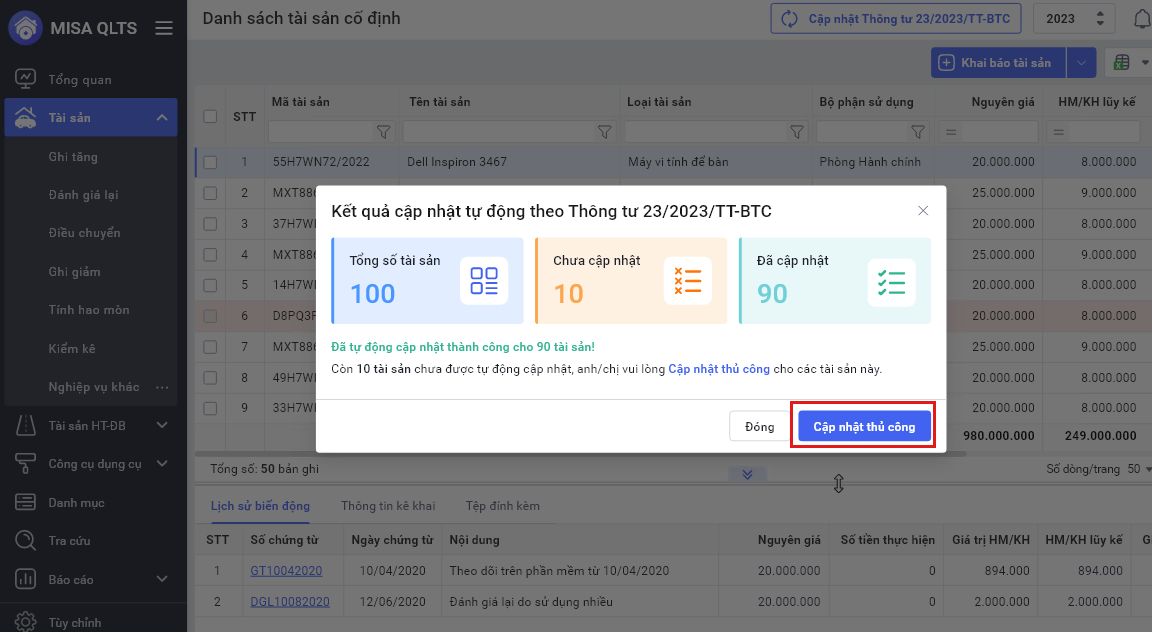Switch to the Thông tin kê khai tab
Image resolution: width=1152 pixels, height=632 pixels.
tap(388, 506)
